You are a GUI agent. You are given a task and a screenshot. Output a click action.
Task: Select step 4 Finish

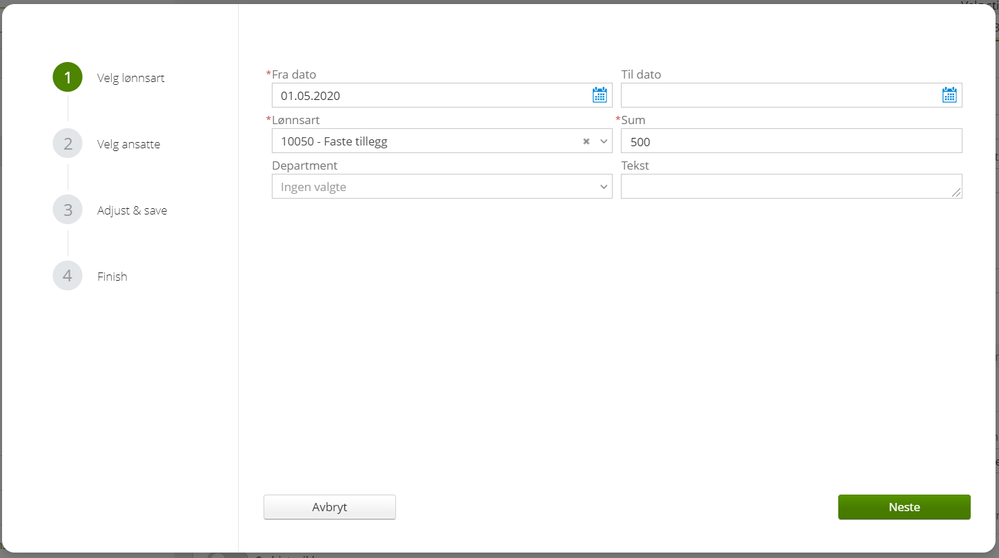click(90, 276)
